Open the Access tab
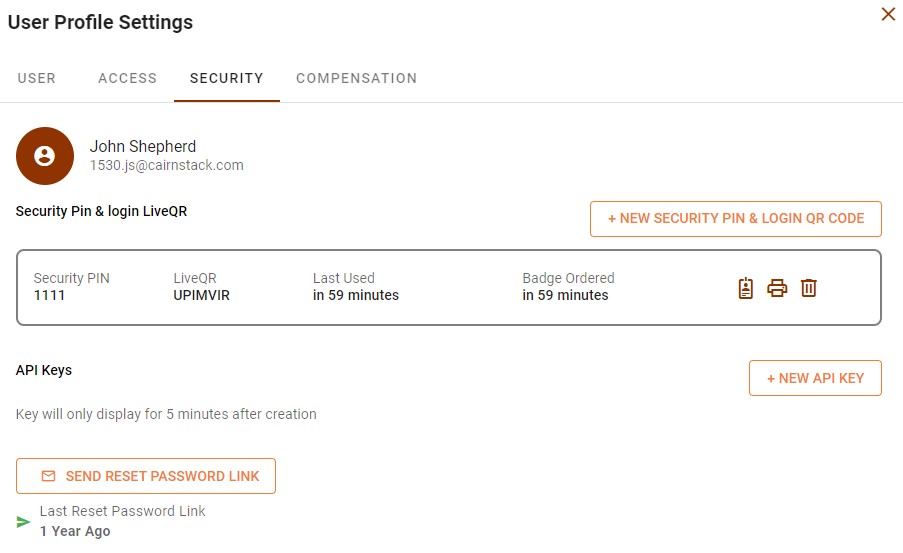903x553 pixels. point(127,78)
